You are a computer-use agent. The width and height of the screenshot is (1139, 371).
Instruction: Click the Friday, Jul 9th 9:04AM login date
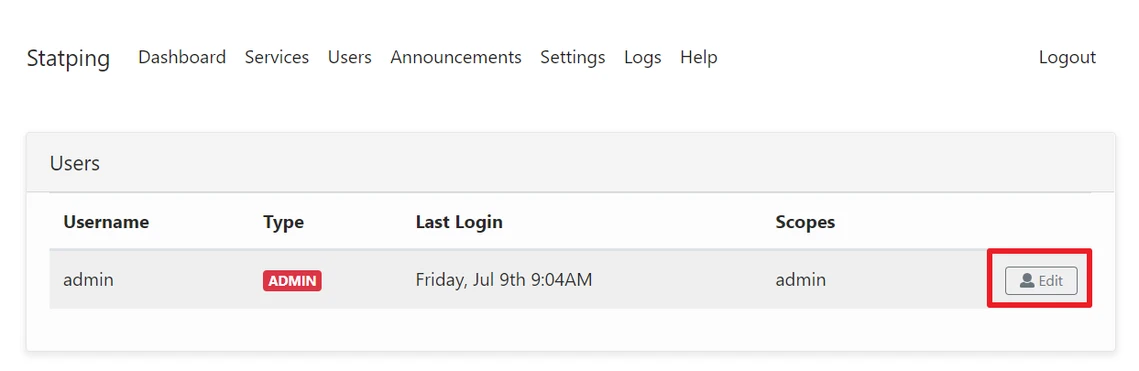pos(503,280)
